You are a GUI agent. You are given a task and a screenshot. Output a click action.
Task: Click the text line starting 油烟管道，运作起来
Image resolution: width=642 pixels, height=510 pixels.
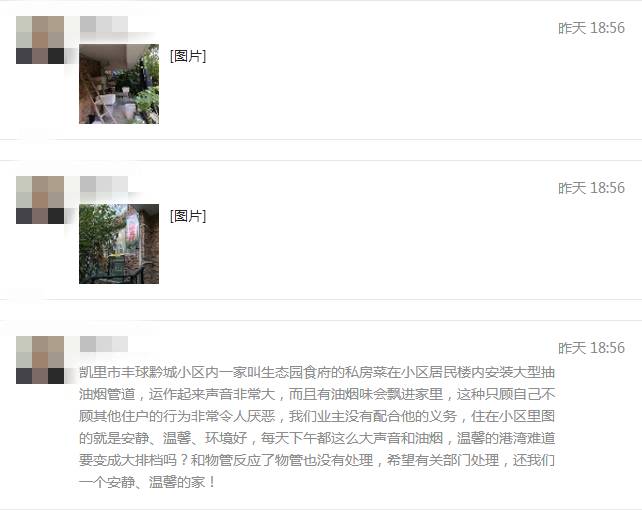pyautogui.click(x=317, y=394)
